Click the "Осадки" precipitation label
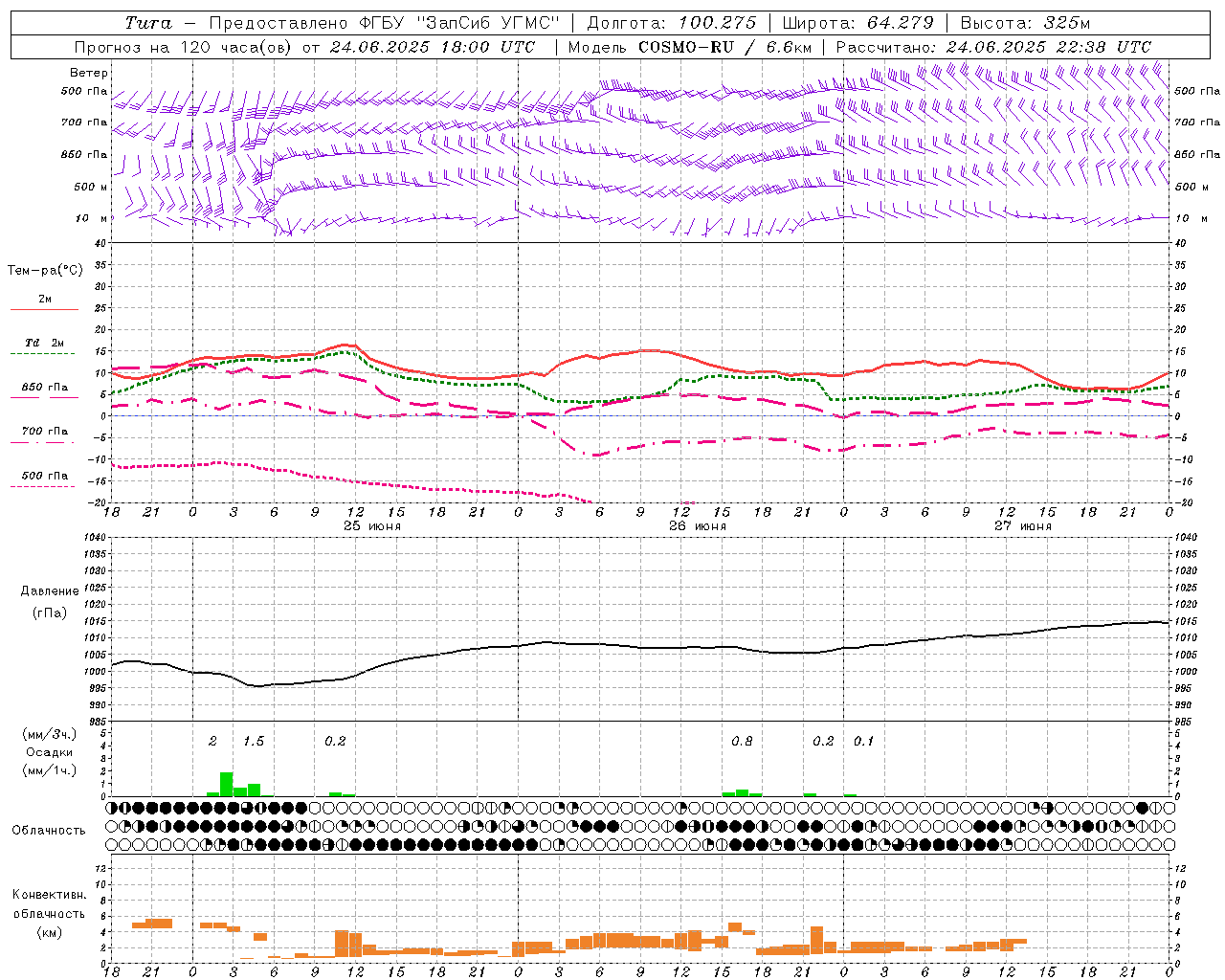 point(49,752)
